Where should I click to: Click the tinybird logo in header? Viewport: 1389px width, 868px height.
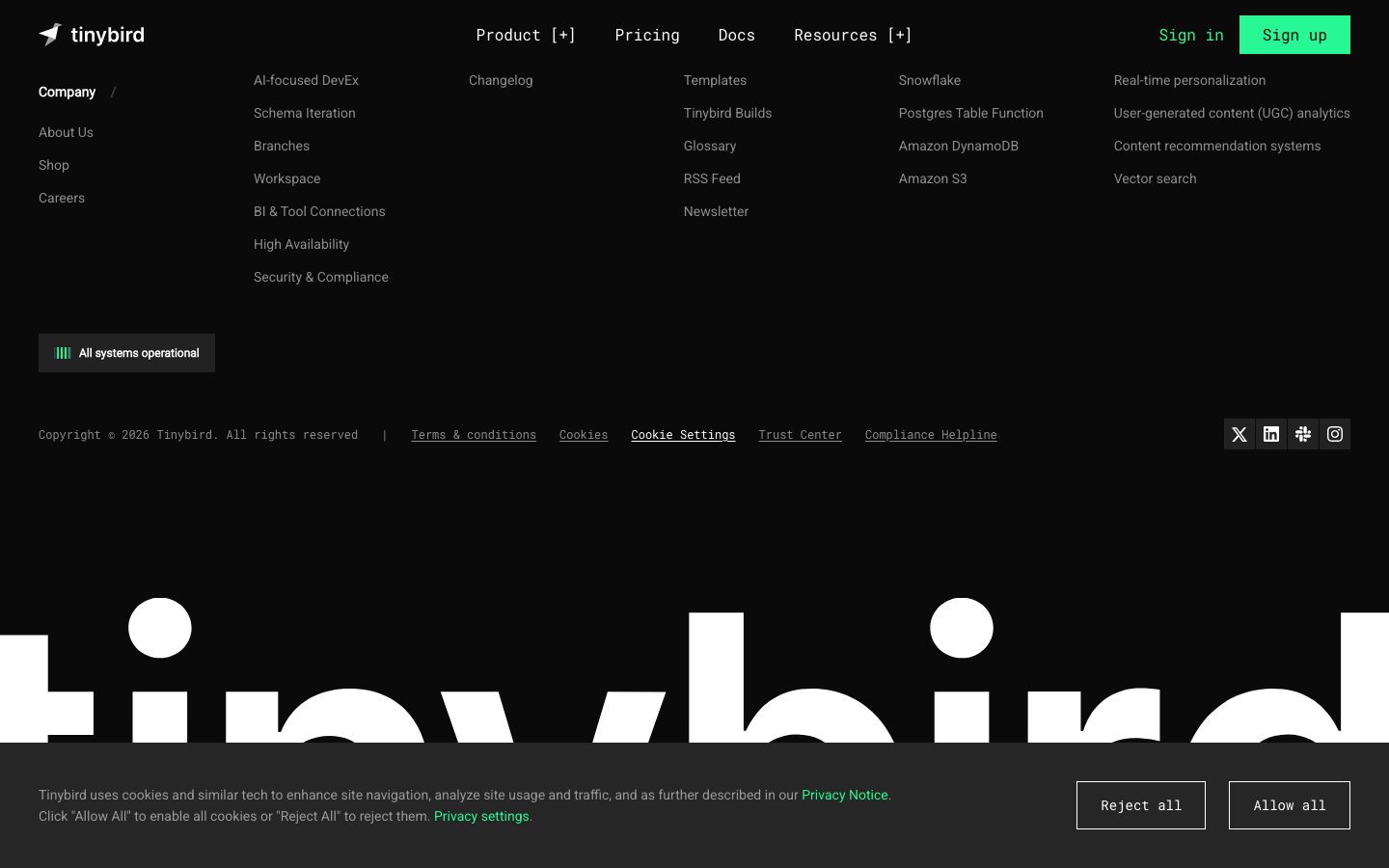tap(92, 35)
